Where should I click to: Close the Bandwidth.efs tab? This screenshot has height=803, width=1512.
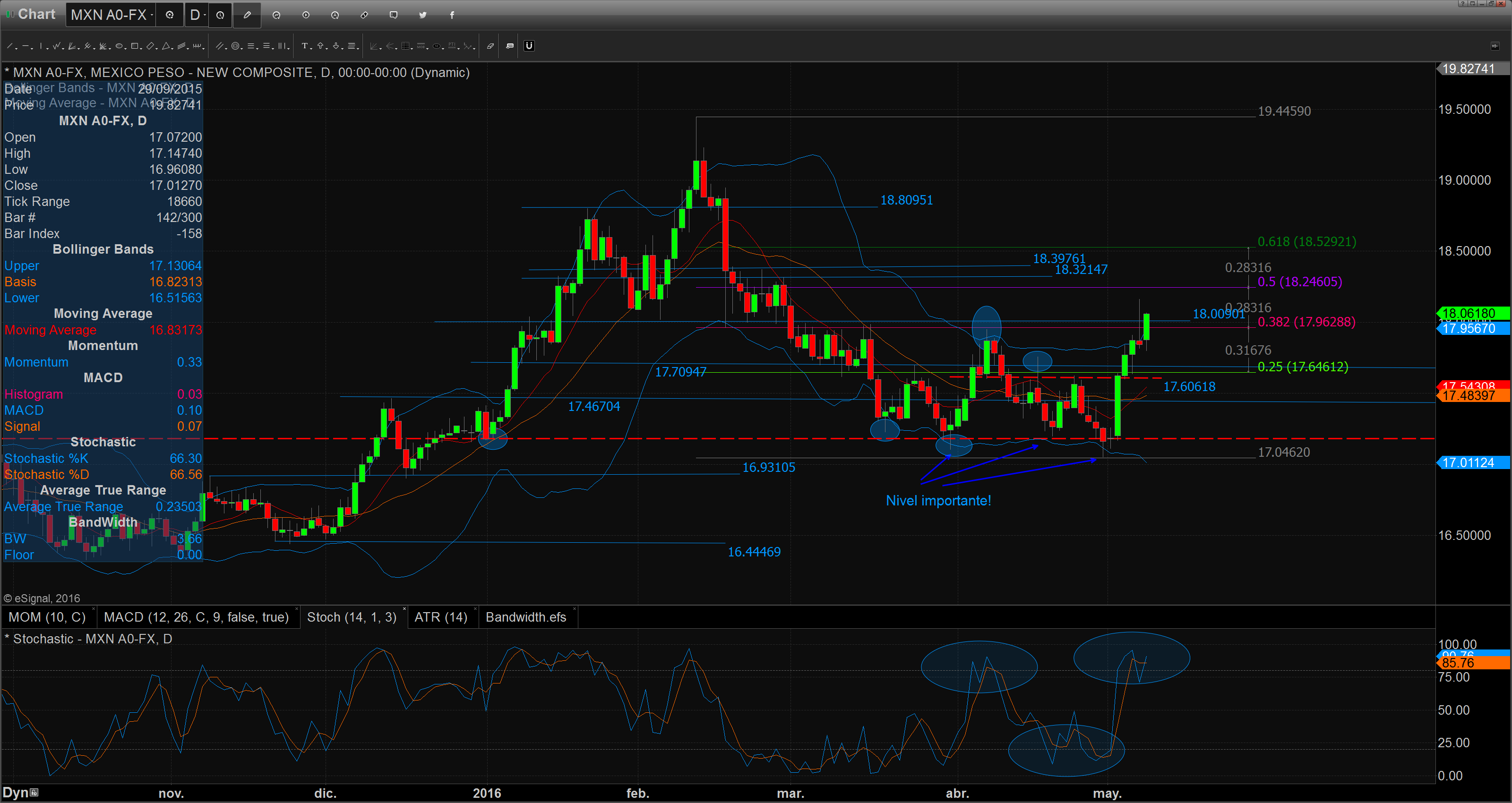574,609
